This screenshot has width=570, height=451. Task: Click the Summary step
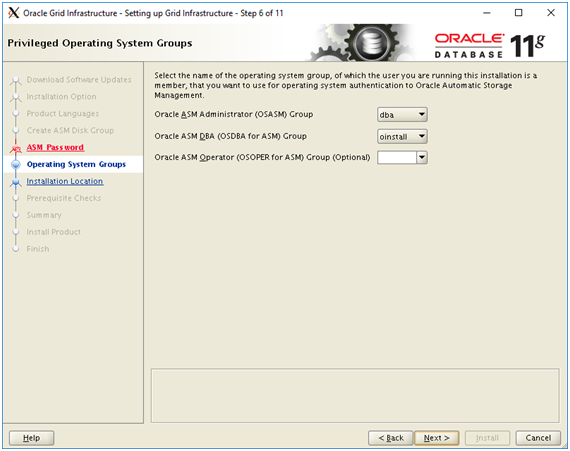tap(44, 215)
